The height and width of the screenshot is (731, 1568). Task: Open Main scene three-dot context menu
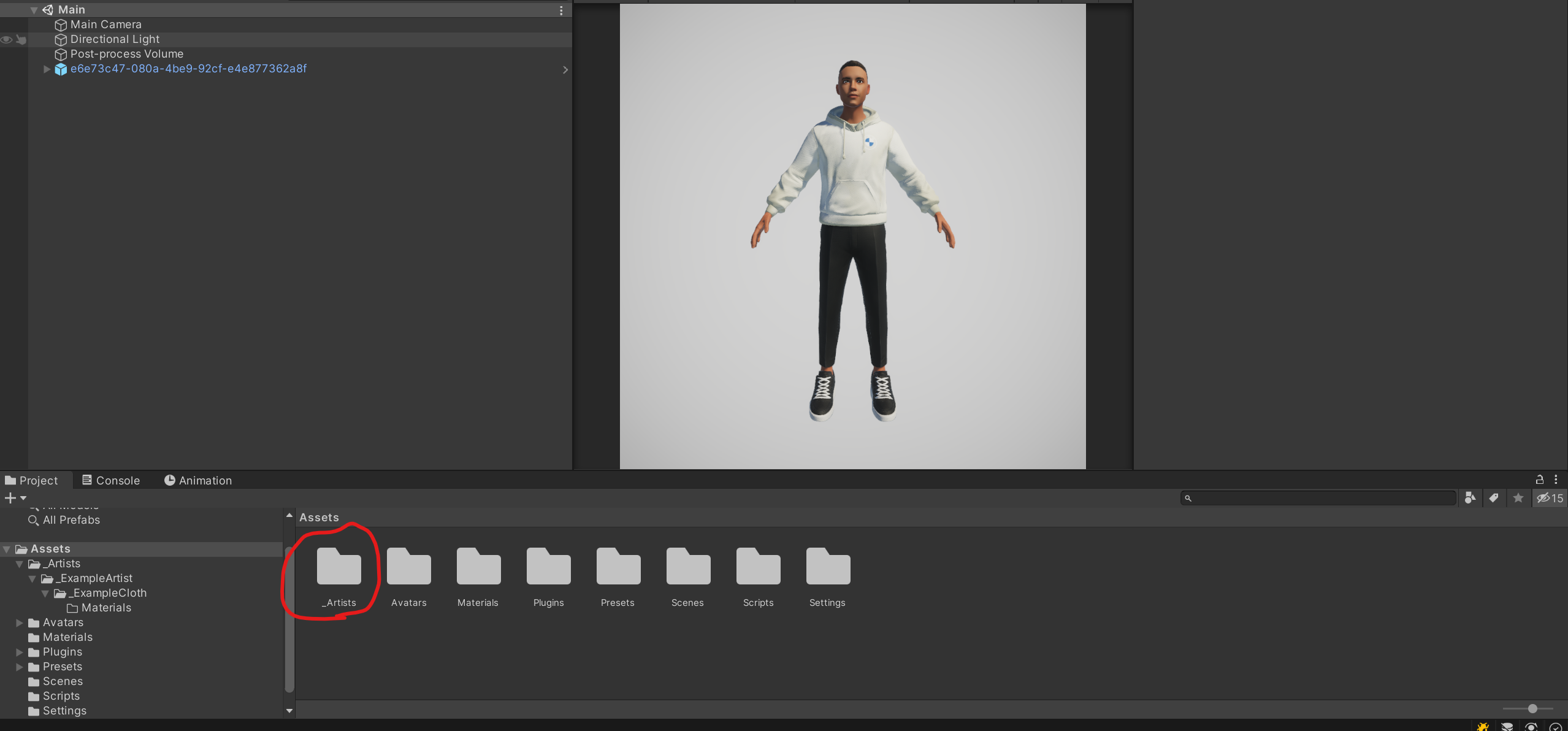pyautogui.click(x=561, y=10)
